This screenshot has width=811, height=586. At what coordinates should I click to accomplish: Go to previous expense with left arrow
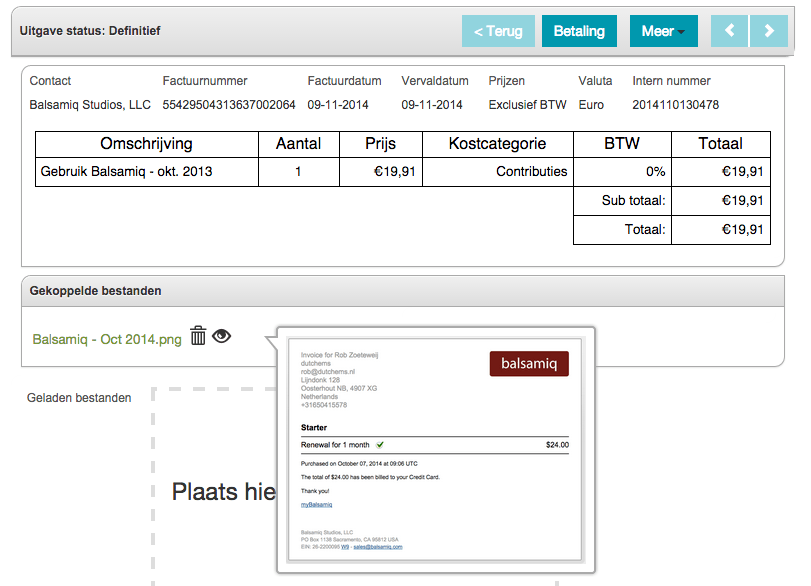[729, 31]
